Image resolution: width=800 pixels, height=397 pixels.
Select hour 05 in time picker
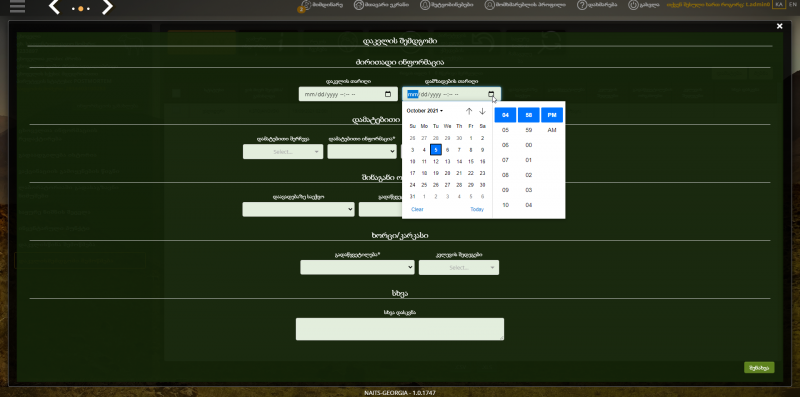(505, 130)
